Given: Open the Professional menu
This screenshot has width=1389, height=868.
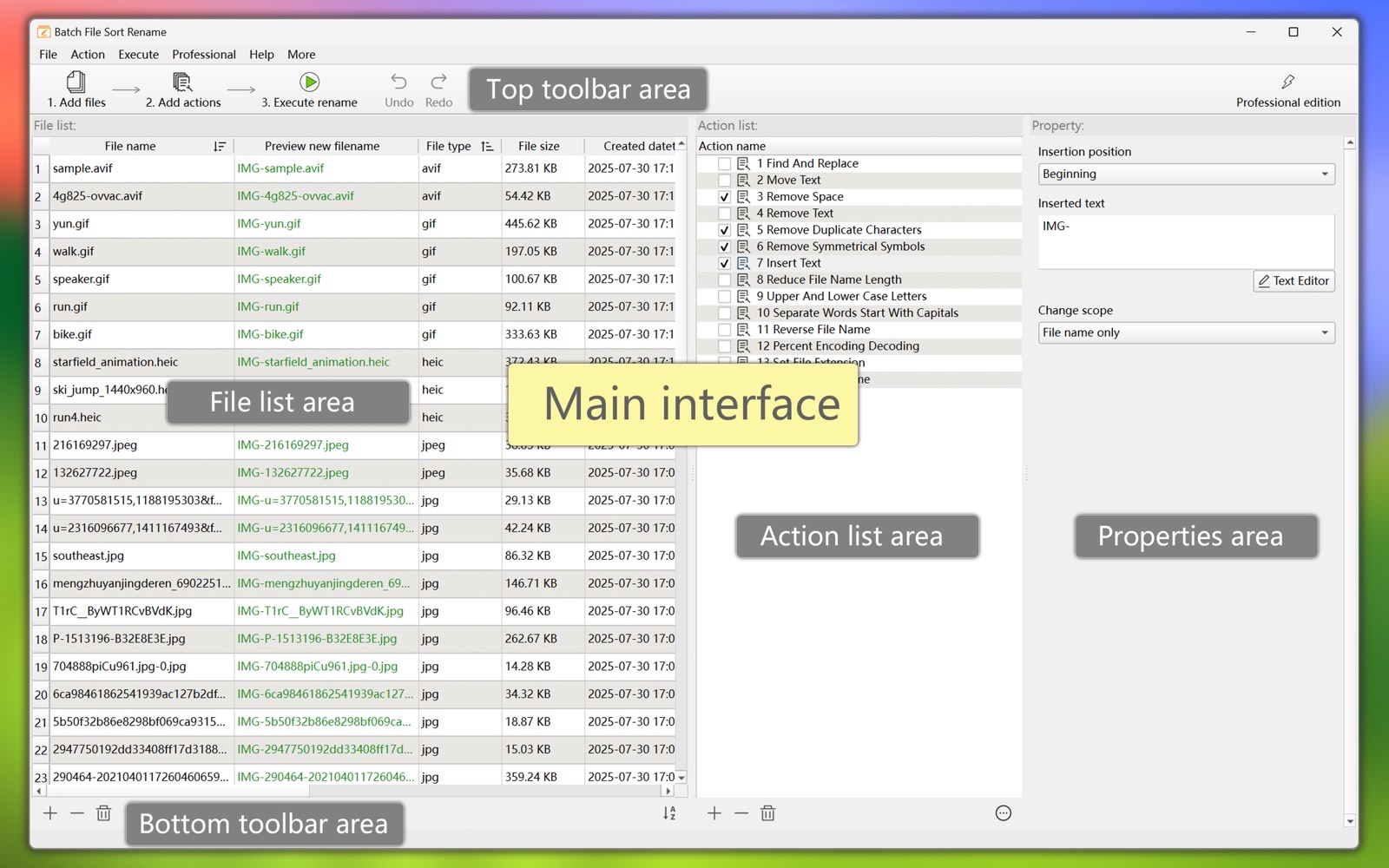Looking at the screenshot, I should click(203, 54).
